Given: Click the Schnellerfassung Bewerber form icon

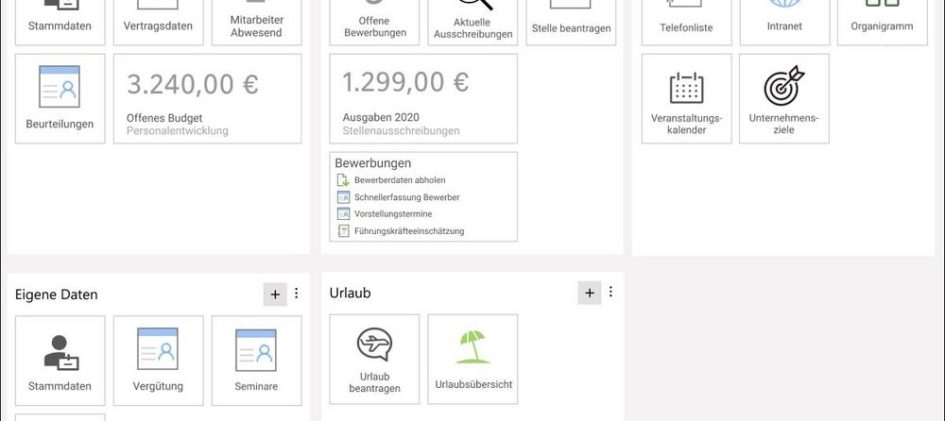Looking at the screenshot, I should (344, 197).
